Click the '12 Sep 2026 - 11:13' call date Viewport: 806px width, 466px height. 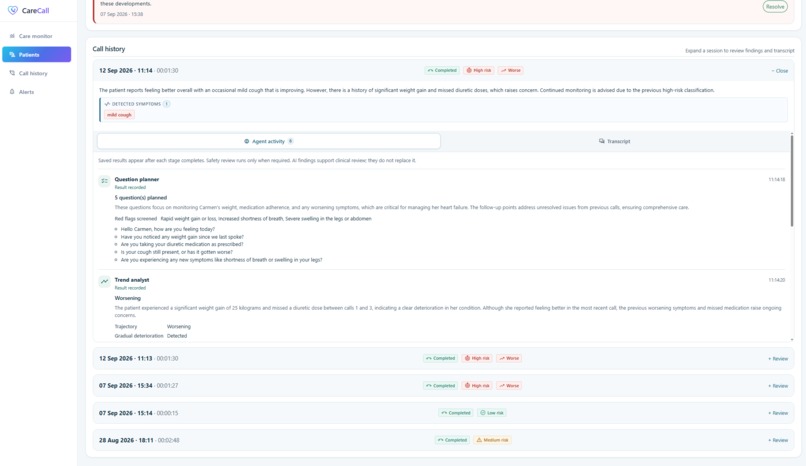125,359
